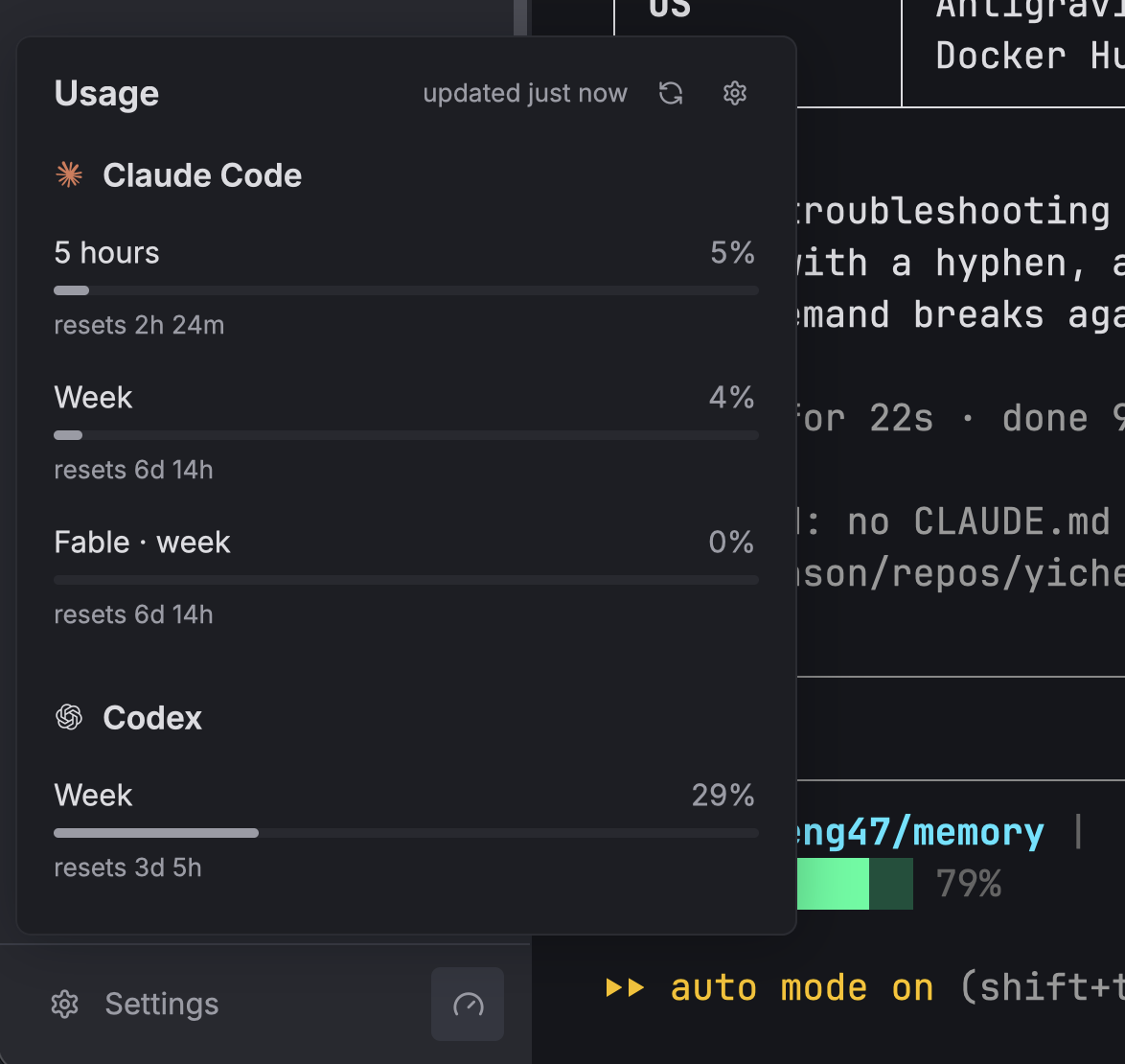Open Settings from the sidebar
Viewport: 1125px width, 1064px height.
135,1005
